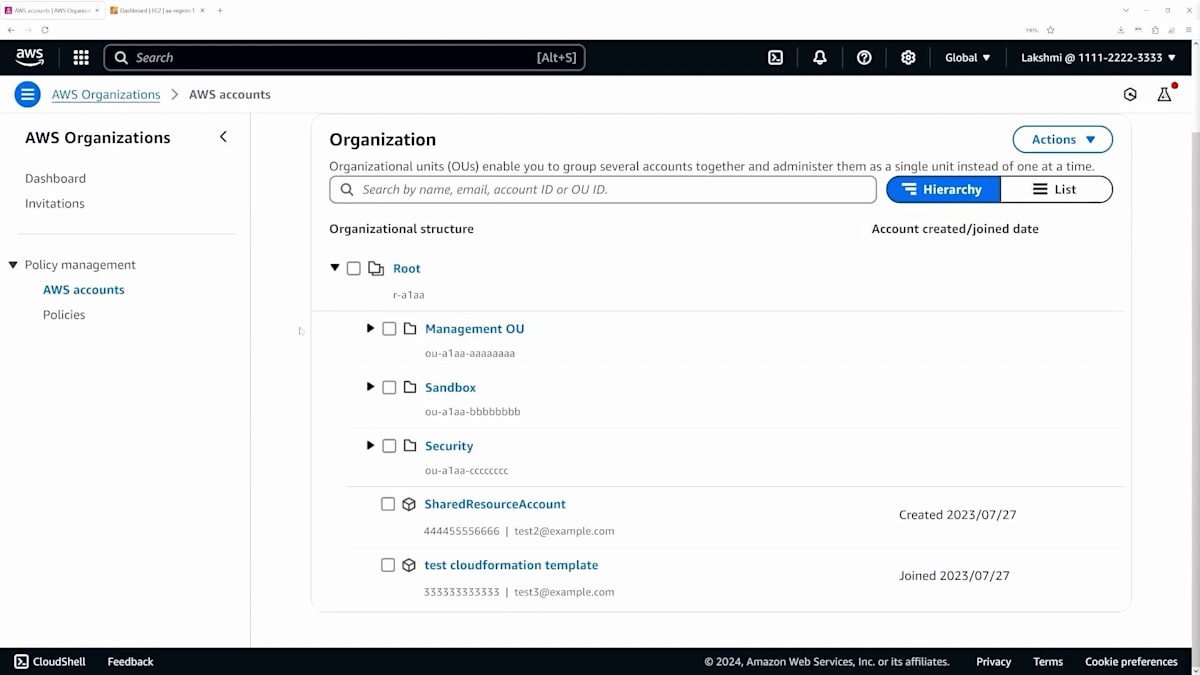Open Dashboard in the sidebar
The height and width of the screenshot is (675, 1200).
pos(55,178)
